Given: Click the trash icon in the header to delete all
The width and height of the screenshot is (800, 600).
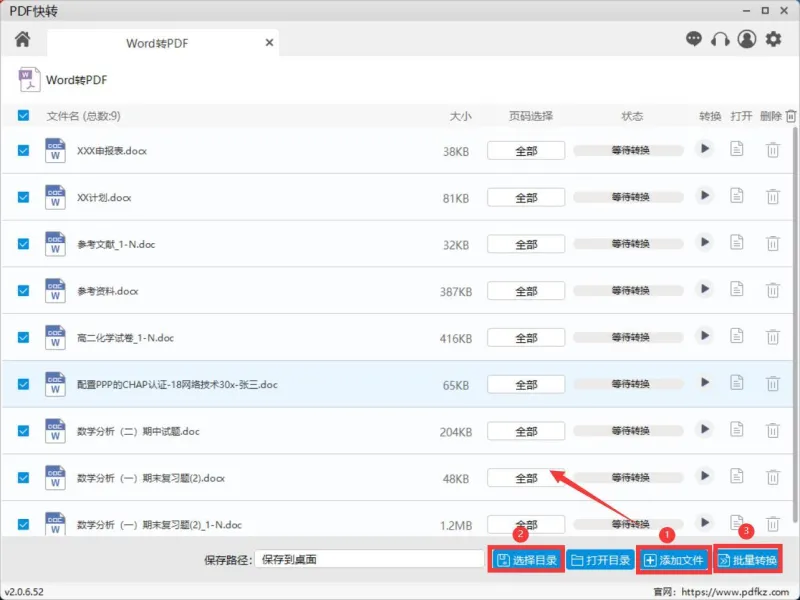Looking at the screenshot, I should [790, 116].
